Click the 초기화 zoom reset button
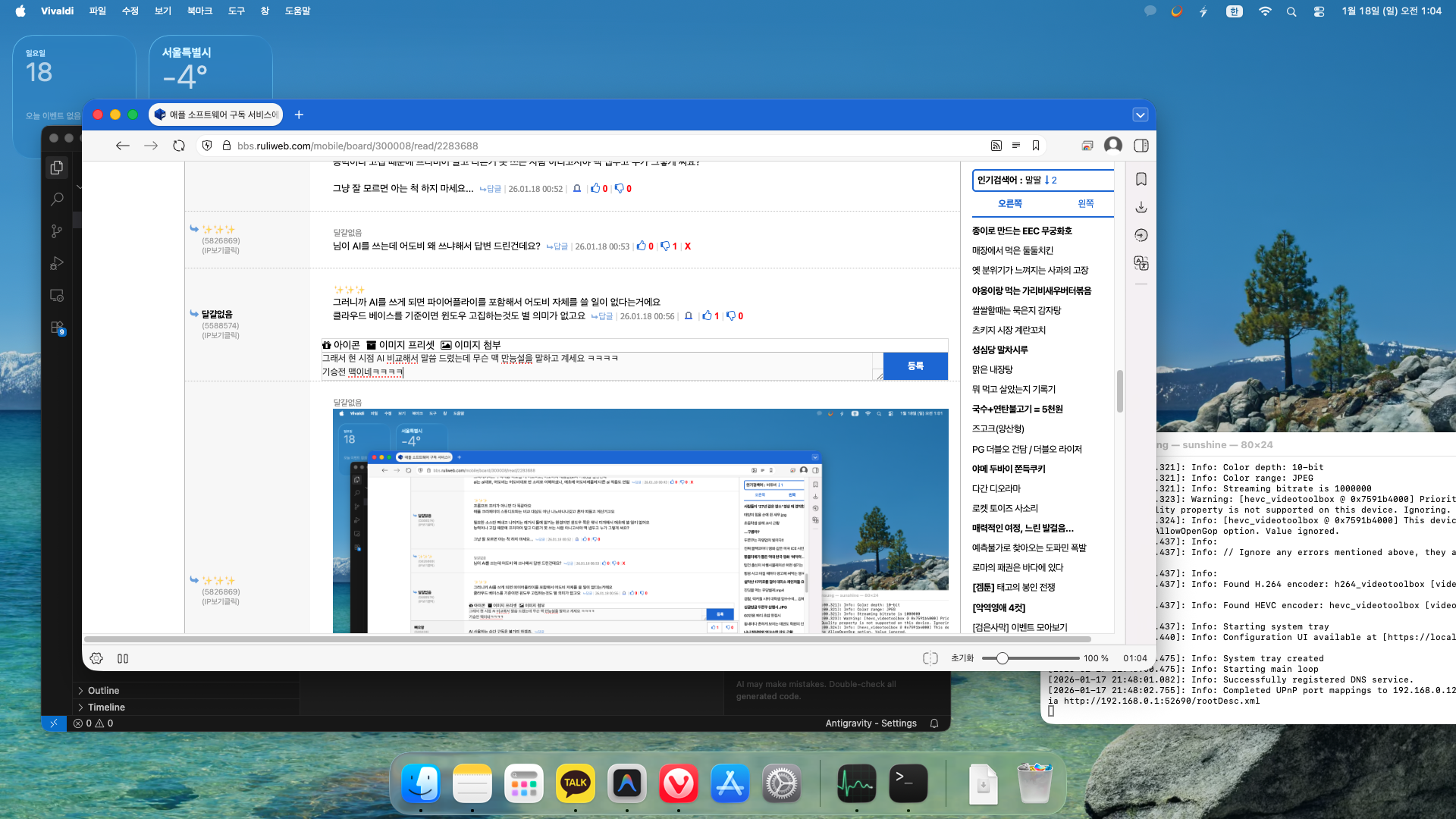The image size is (1456, 819). point(962,658)
